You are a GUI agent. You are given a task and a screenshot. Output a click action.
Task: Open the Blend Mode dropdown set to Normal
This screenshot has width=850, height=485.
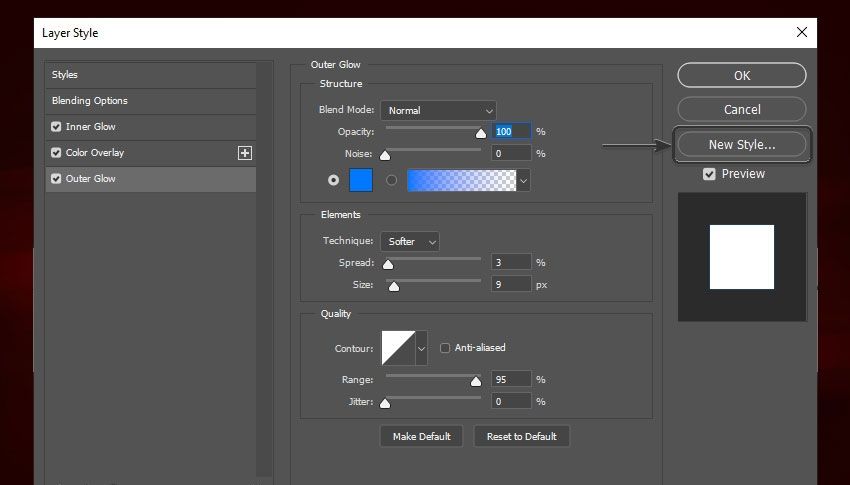coord(438,111)
